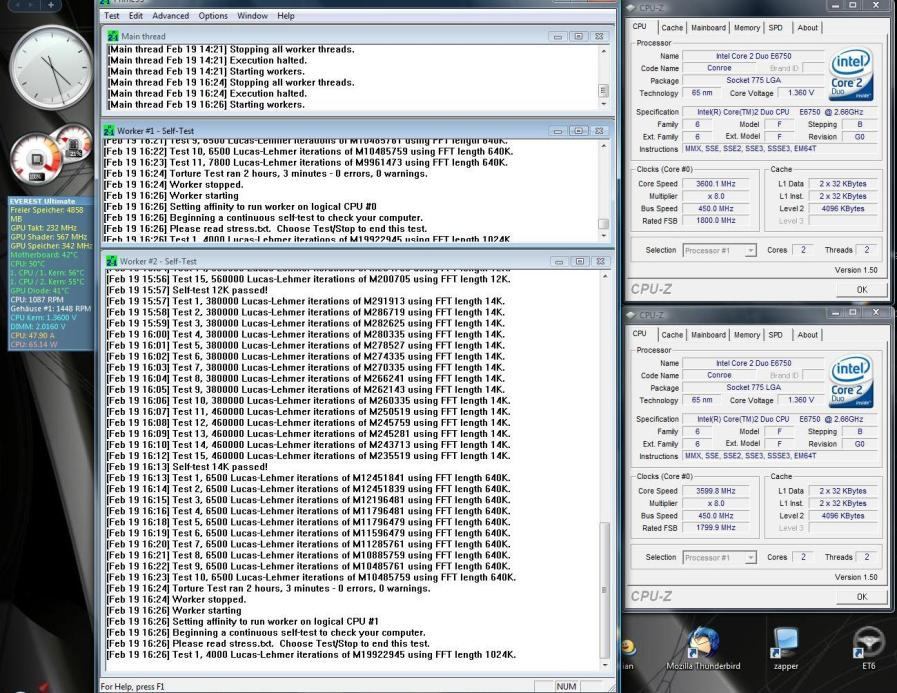Click 'GPU Takt: 232 MHz' in EVEREST gadget

(x=43, y=228)
